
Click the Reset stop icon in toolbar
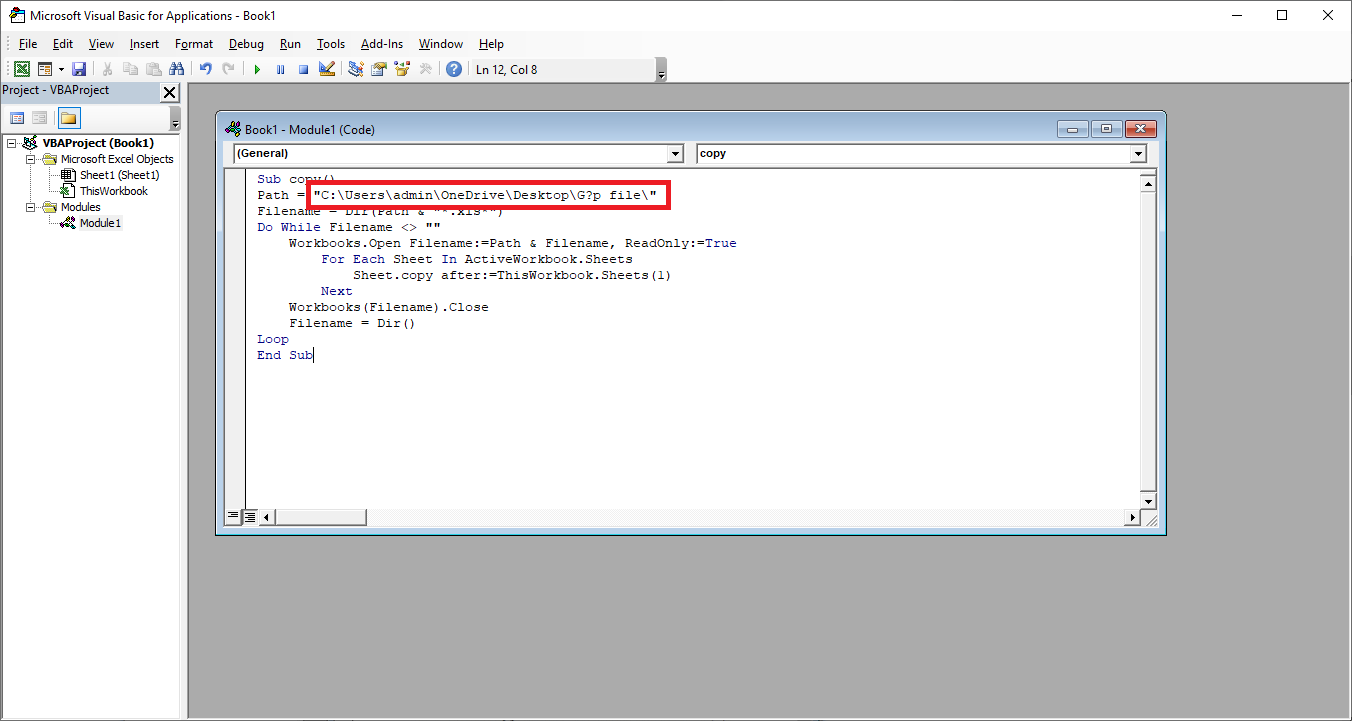tap(303, 69)
